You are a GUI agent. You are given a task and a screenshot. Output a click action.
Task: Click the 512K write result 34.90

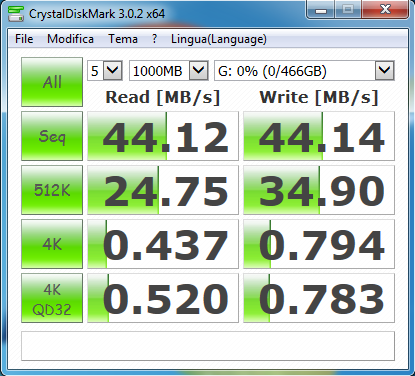(319, 190)
